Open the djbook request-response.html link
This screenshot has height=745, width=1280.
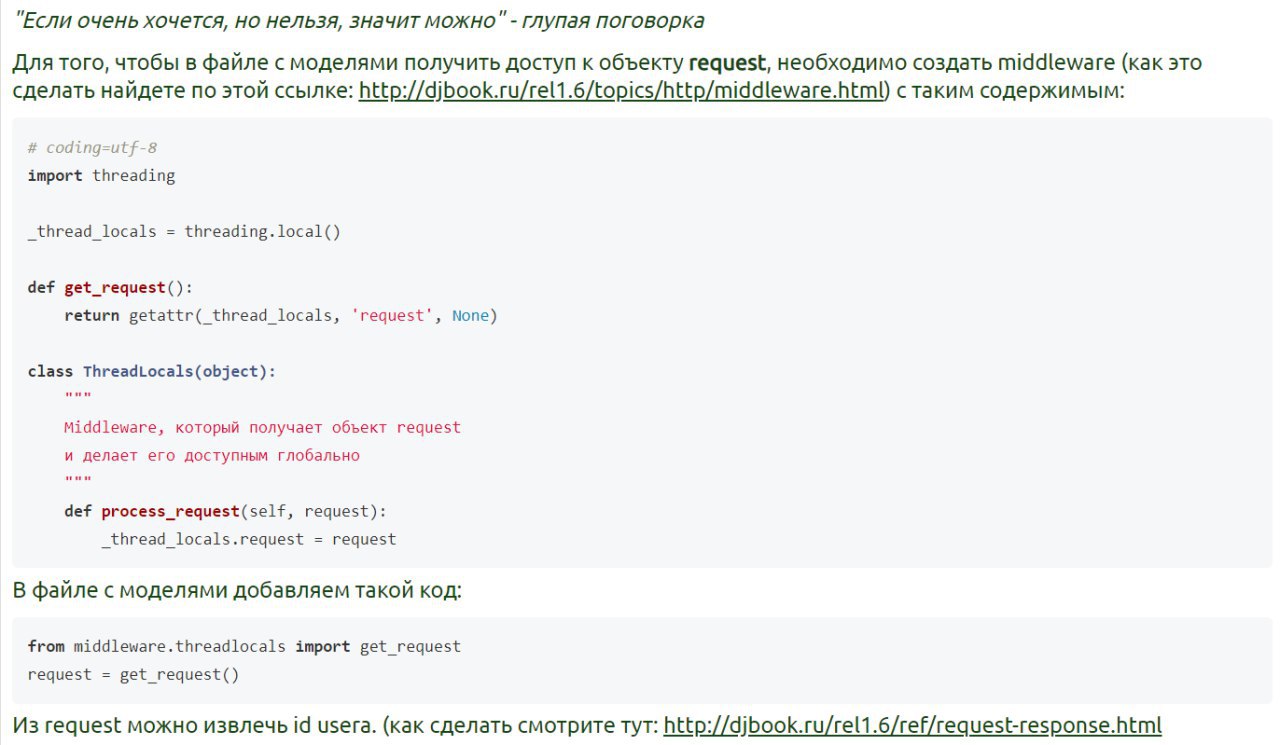[912, 725]
